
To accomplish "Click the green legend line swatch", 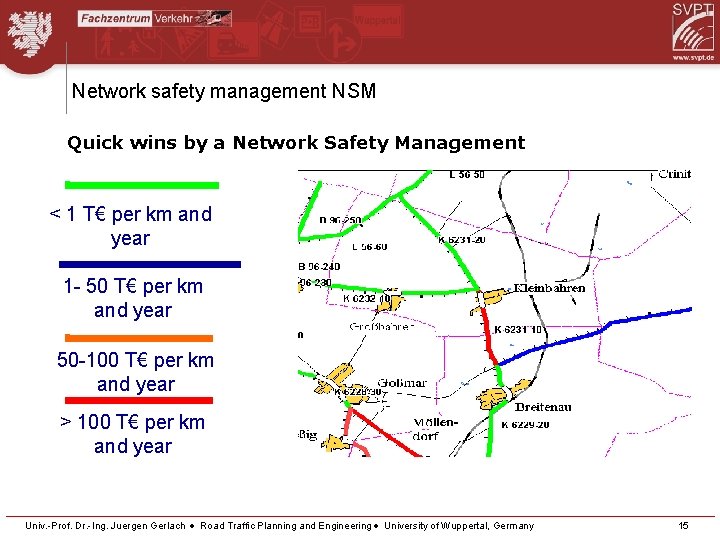I will [142, 185].
